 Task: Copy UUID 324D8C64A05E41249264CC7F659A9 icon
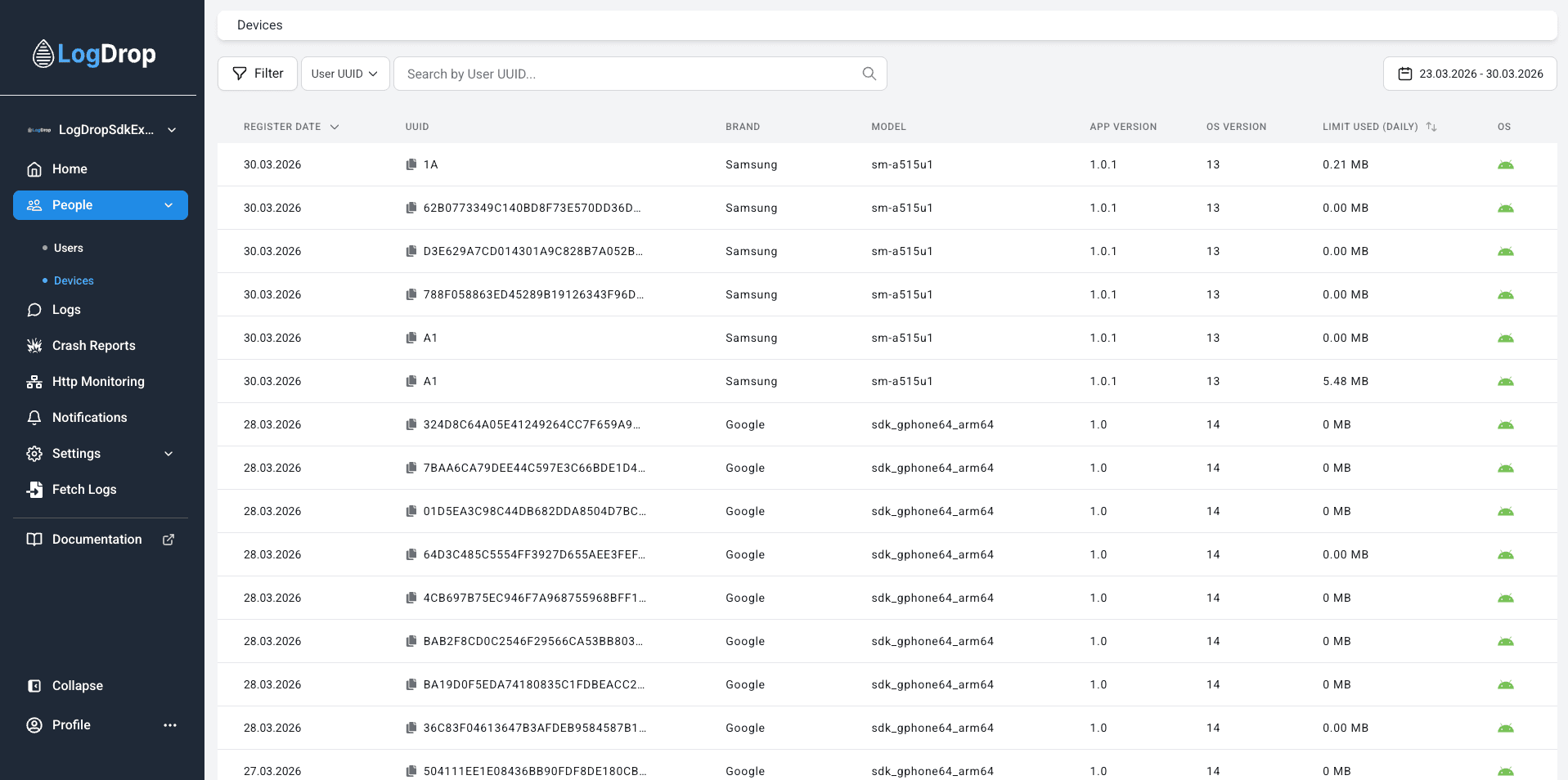[x=411, y=424]
